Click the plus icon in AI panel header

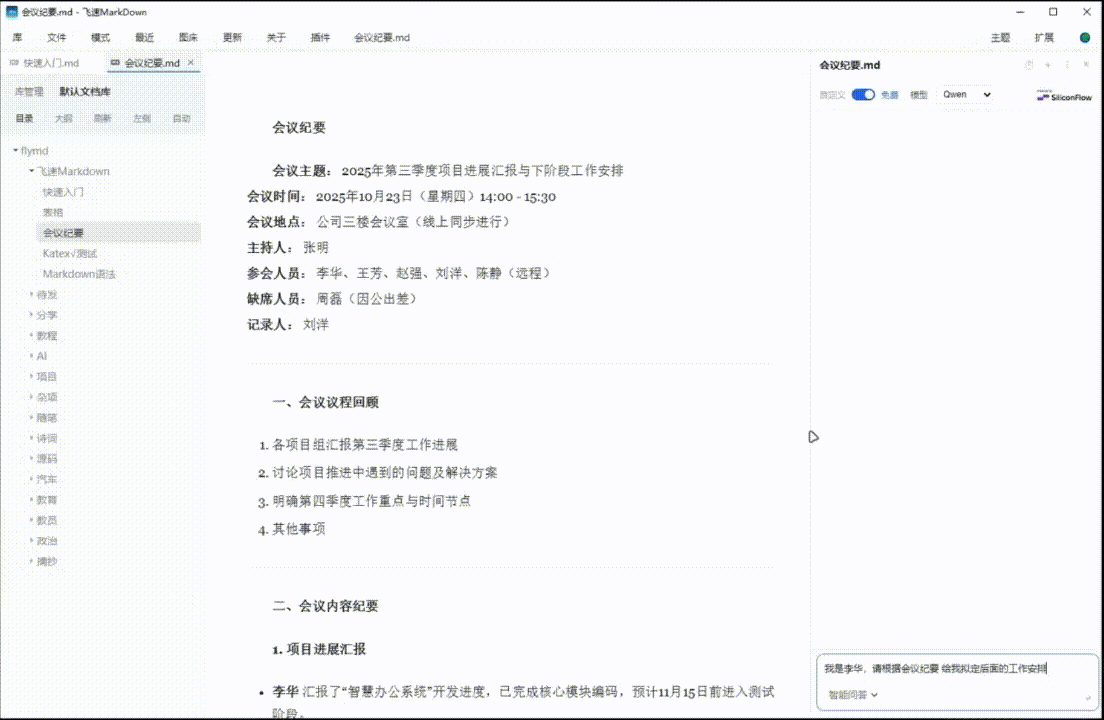click(x=1048, y=65)
